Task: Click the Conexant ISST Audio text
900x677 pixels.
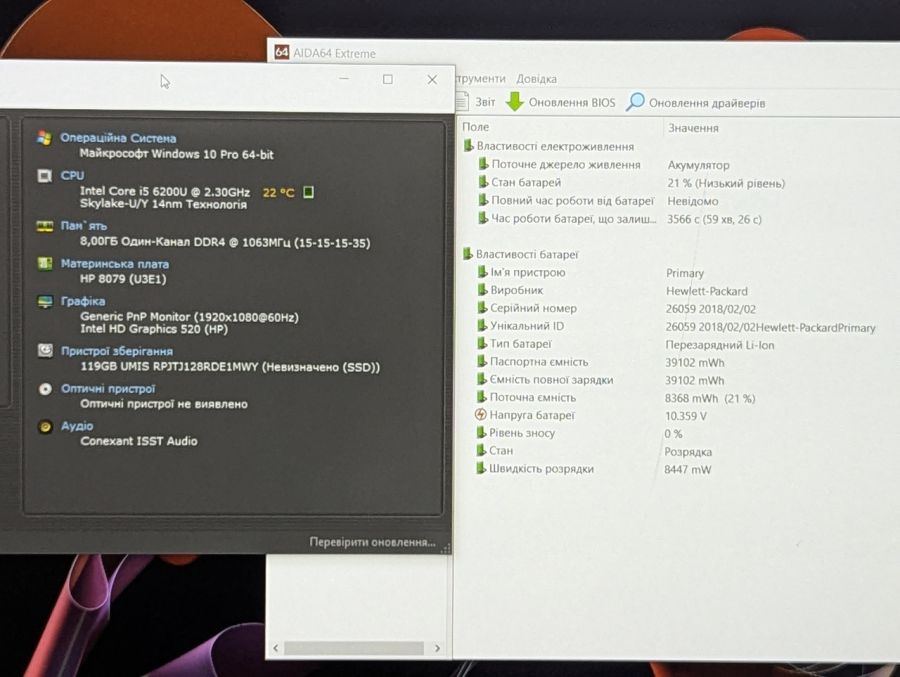Action: click(139, 441)
